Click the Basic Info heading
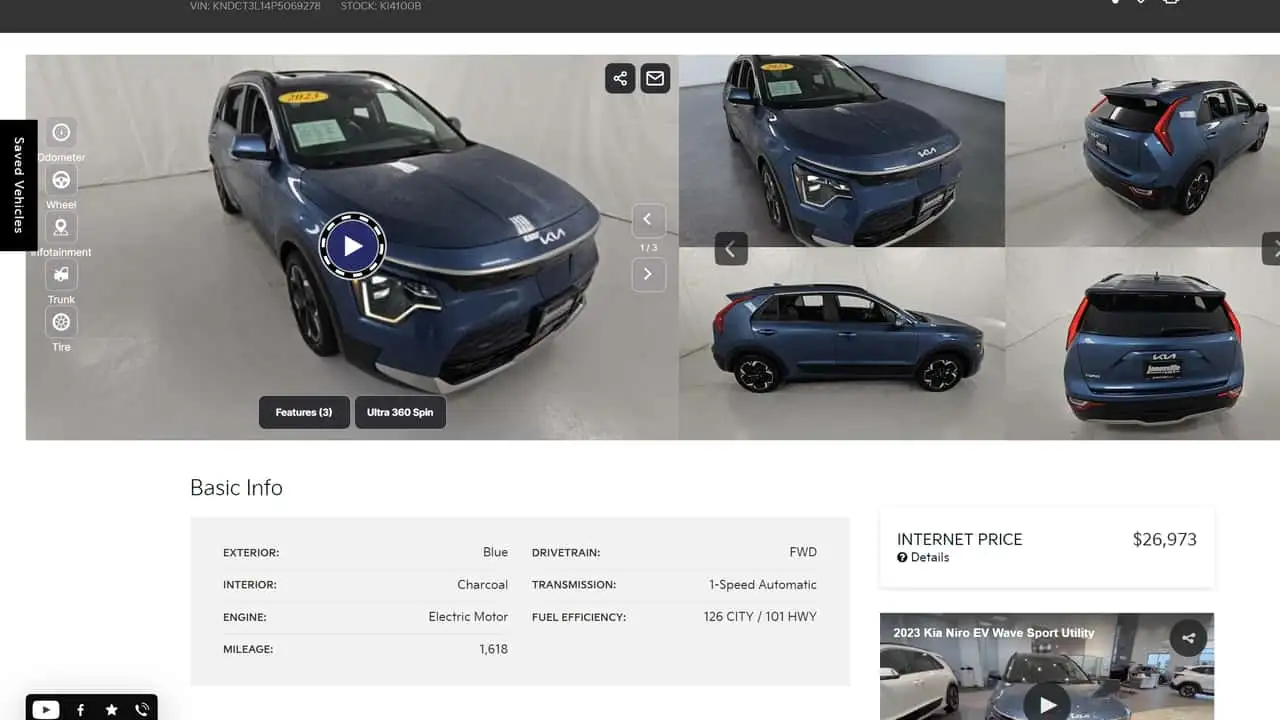The width and height of the screenshot is (1280, 720). pyautogui.click(x=236, y=488)
